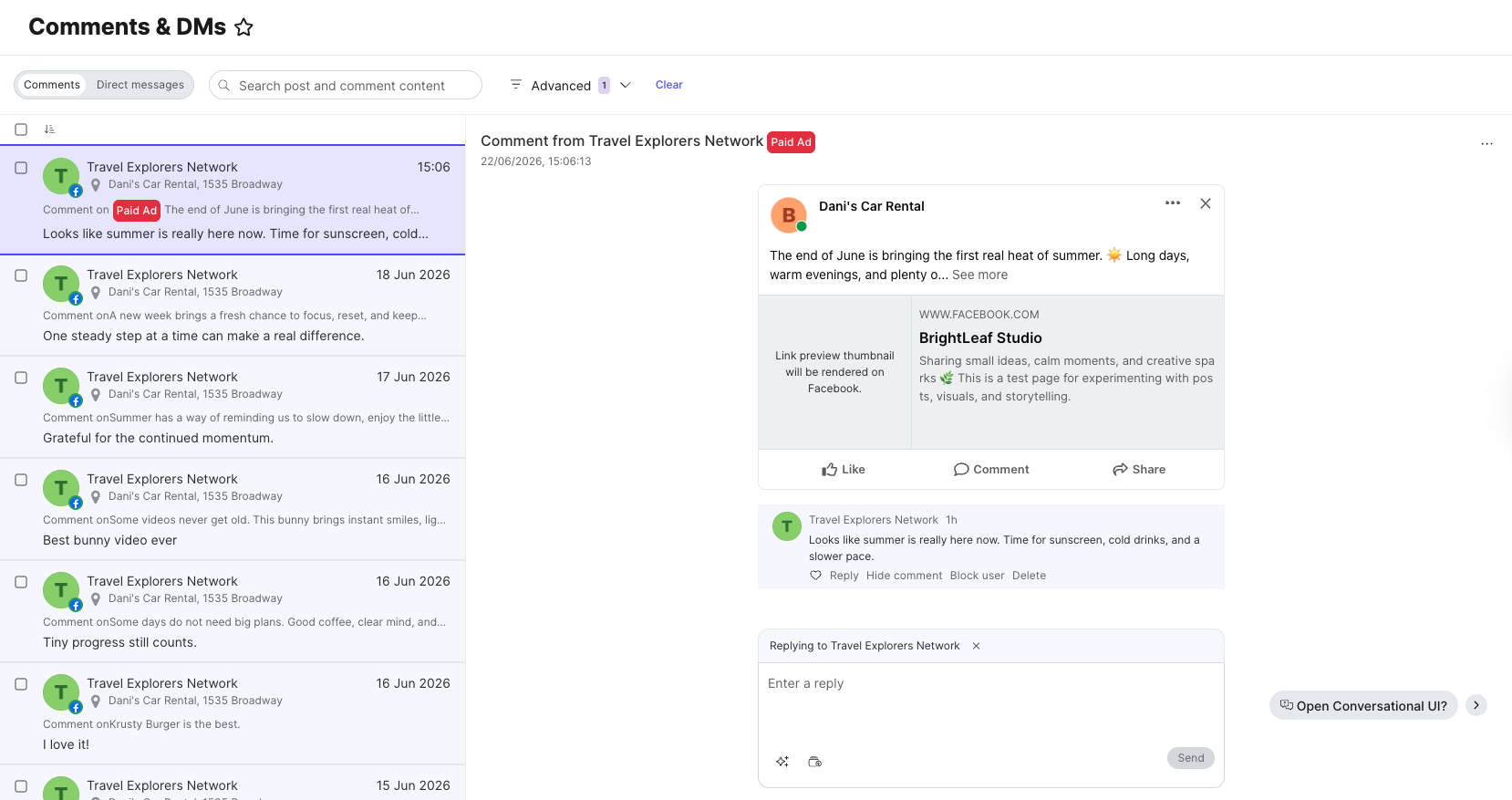Click the Share arrow icon on post
The image size is (1512, 800).
(1120, 470)
